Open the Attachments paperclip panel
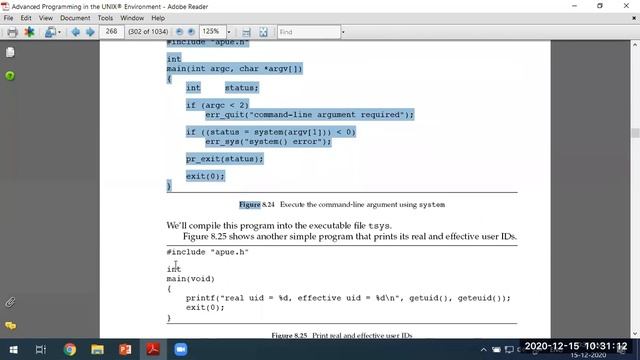Image resolution: width=640 pixels, height=360 pixels. point(10,302)
